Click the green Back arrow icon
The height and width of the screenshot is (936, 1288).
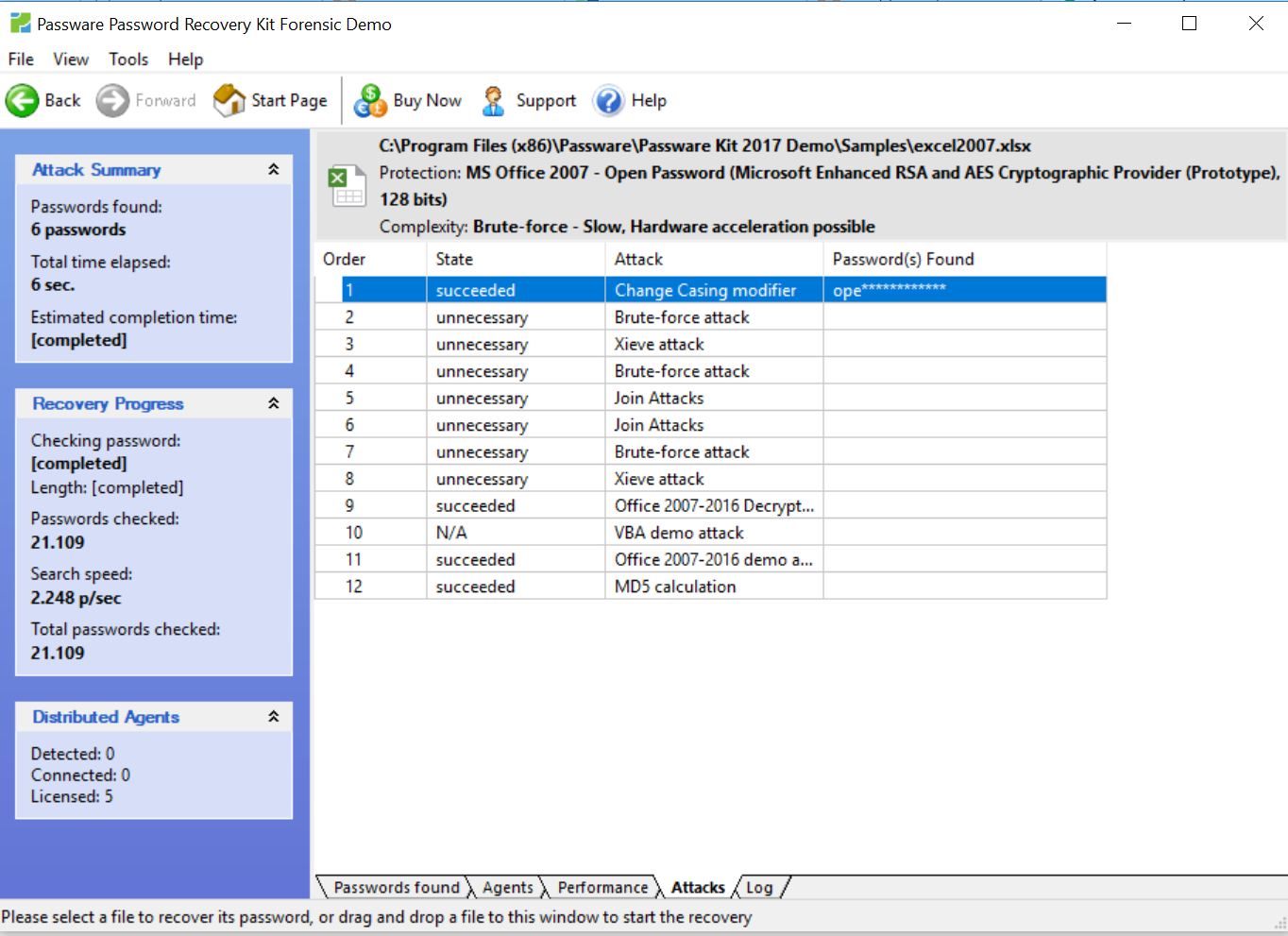coord(21,100)
